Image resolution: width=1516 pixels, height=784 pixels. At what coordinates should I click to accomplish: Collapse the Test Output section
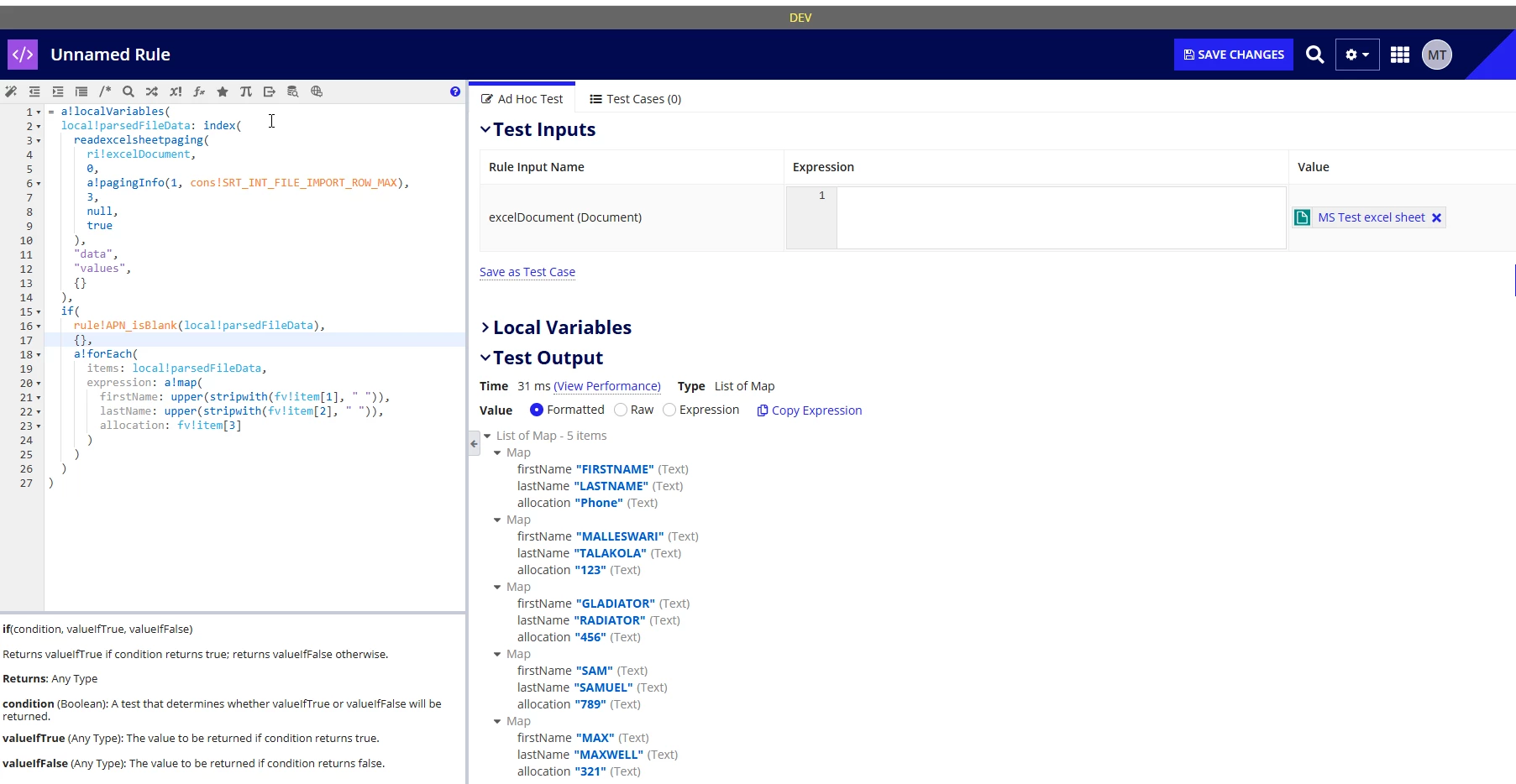tap(485, 358)
